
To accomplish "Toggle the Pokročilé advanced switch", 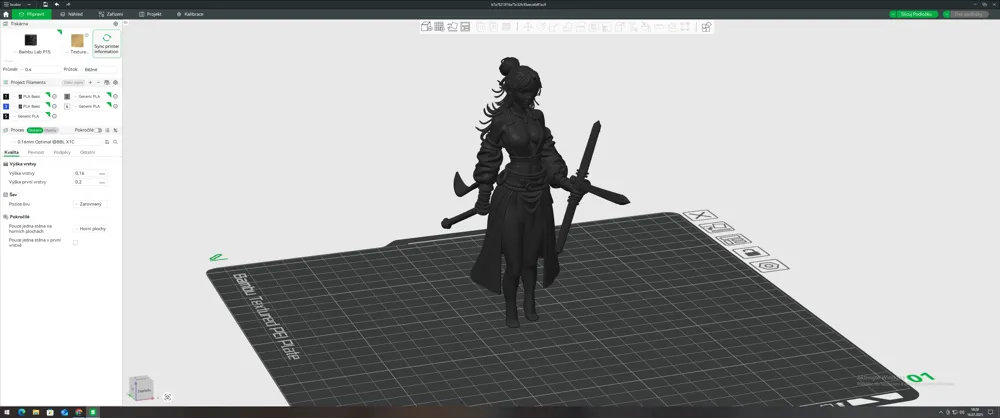I will [98, 130].
